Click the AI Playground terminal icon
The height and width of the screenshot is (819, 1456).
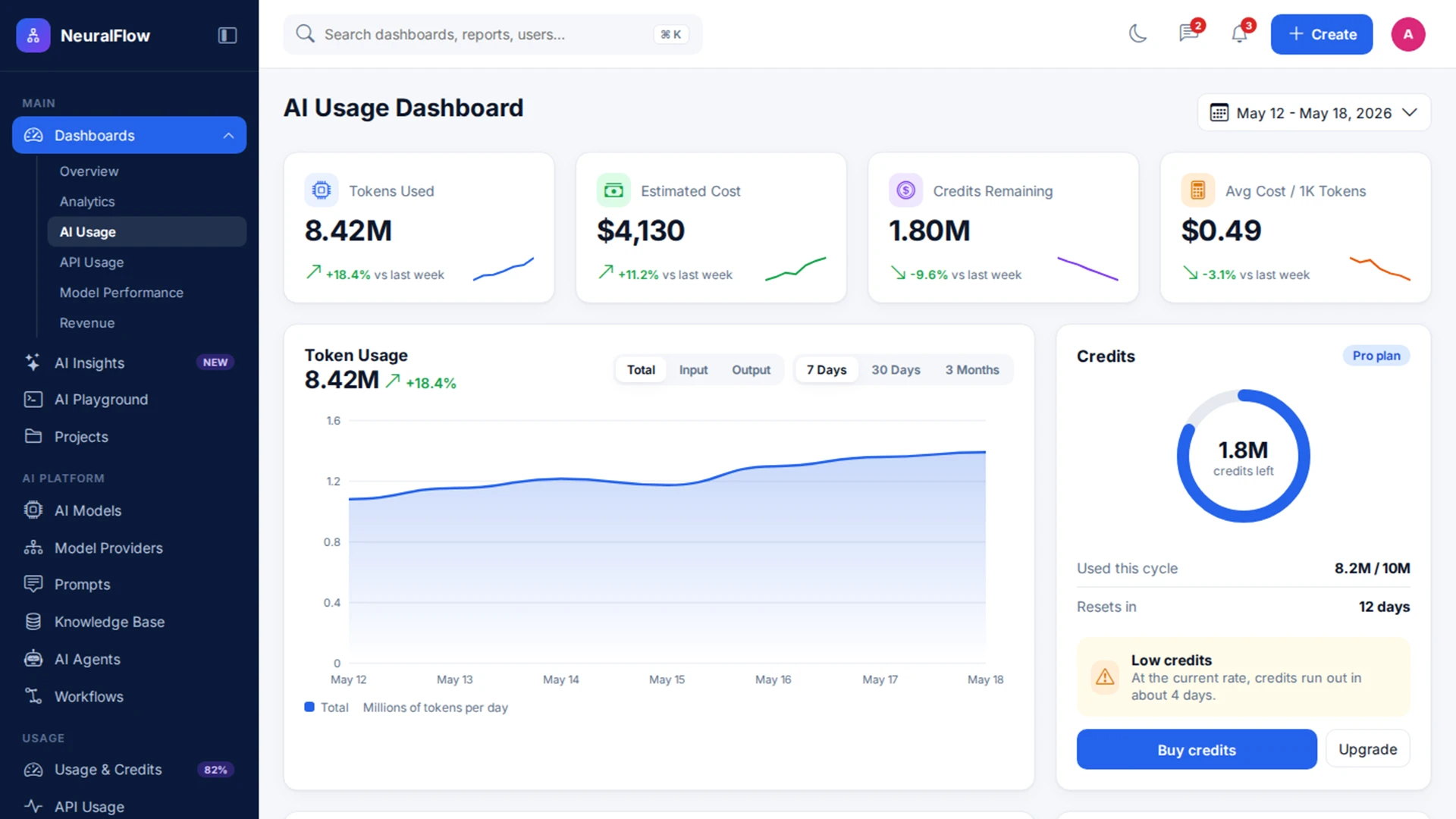(33, 400)
